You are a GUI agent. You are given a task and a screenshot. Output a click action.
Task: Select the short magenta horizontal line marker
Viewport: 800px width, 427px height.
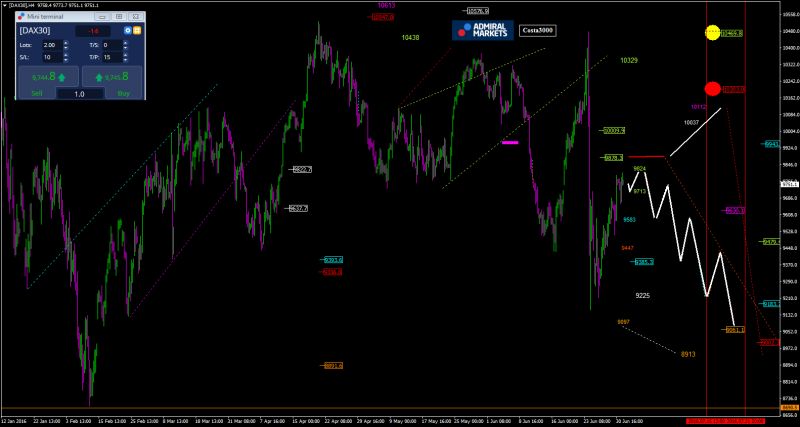tap(510, 143)
